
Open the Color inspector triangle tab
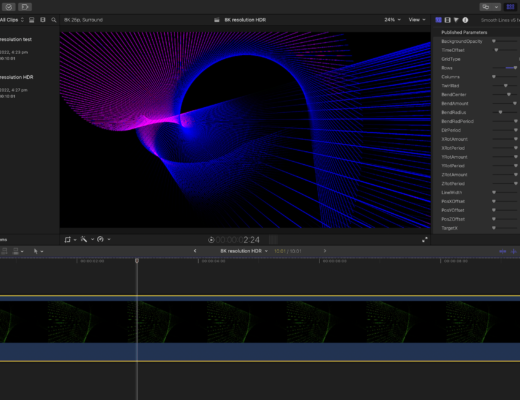[456, 20]
